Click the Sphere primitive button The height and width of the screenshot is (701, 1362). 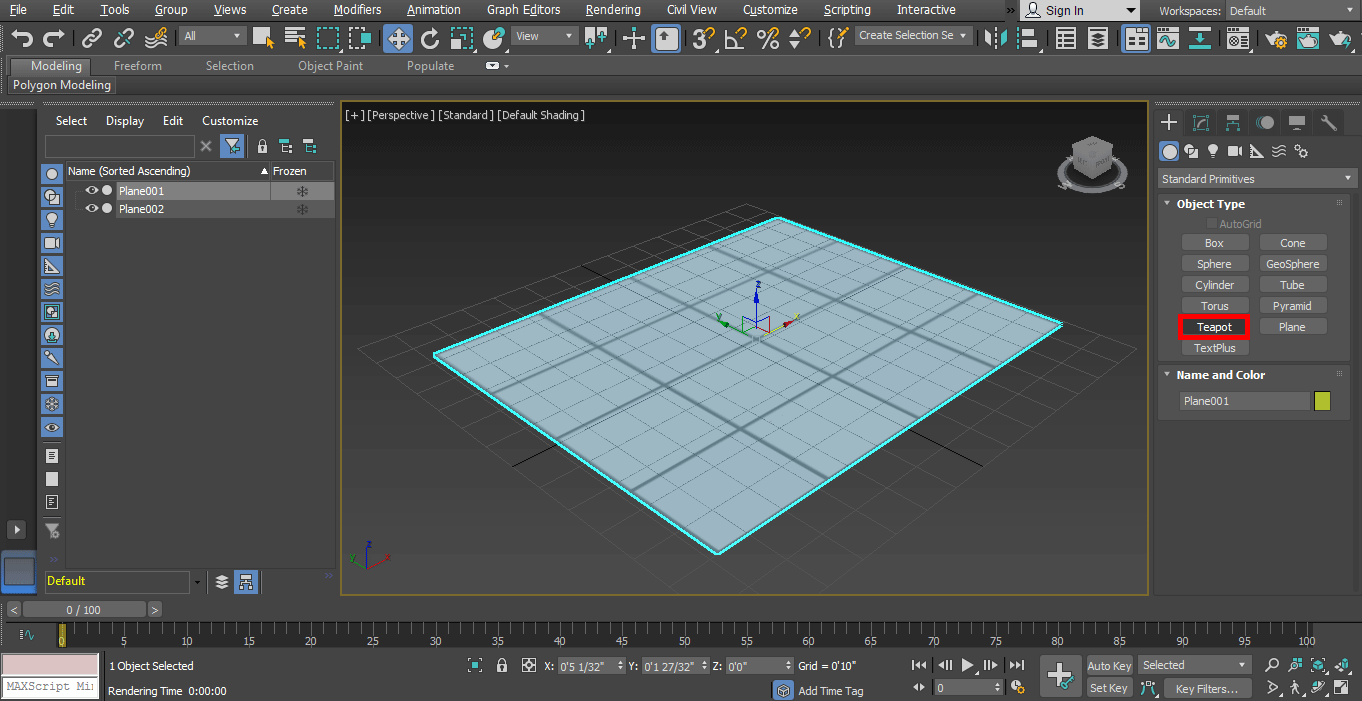1214,264
